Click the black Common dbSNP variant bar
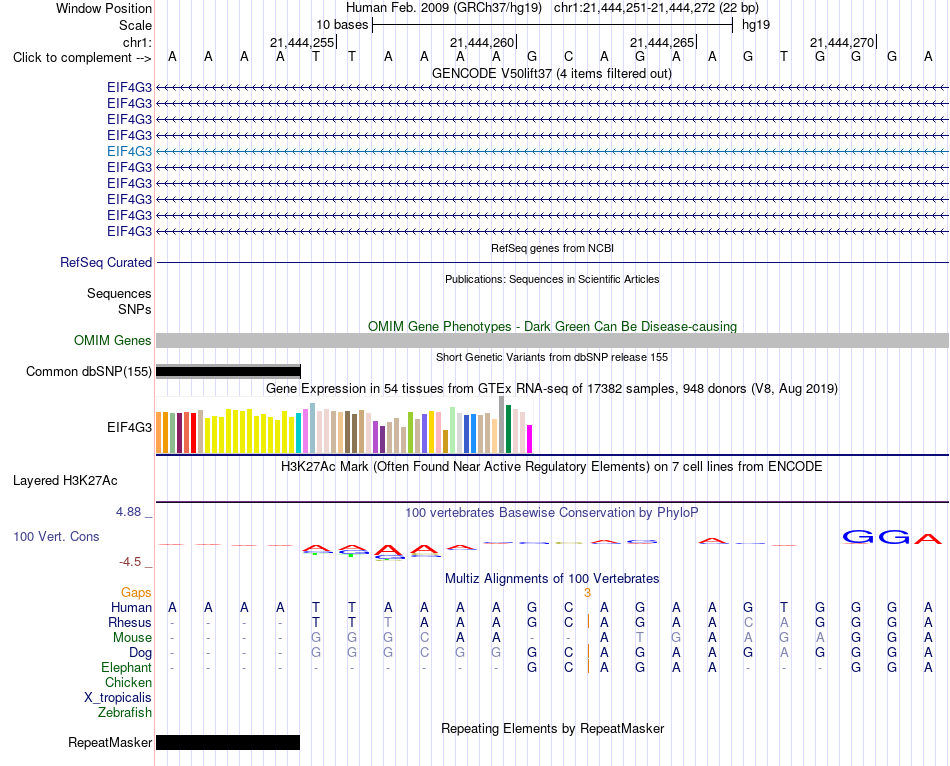This screenshot has width=950, height=766. (228, 371)
